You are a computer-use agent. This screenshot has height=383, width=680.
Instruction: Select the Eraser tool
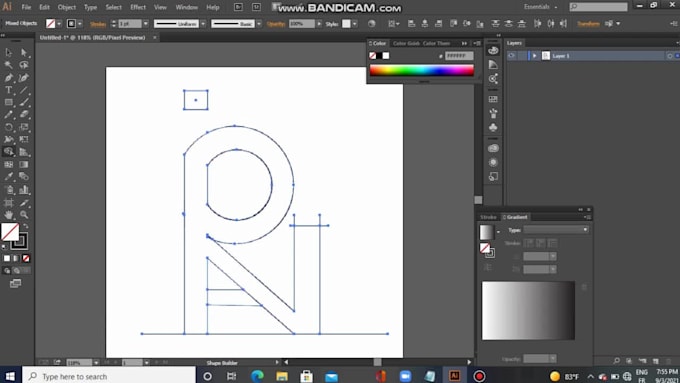point(24,115)
